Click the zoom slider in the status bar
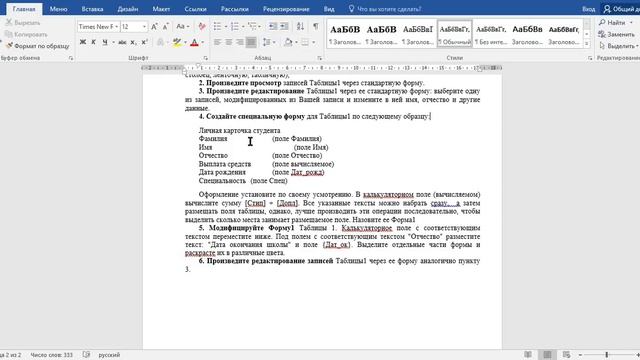 click(x=607, y=355)
